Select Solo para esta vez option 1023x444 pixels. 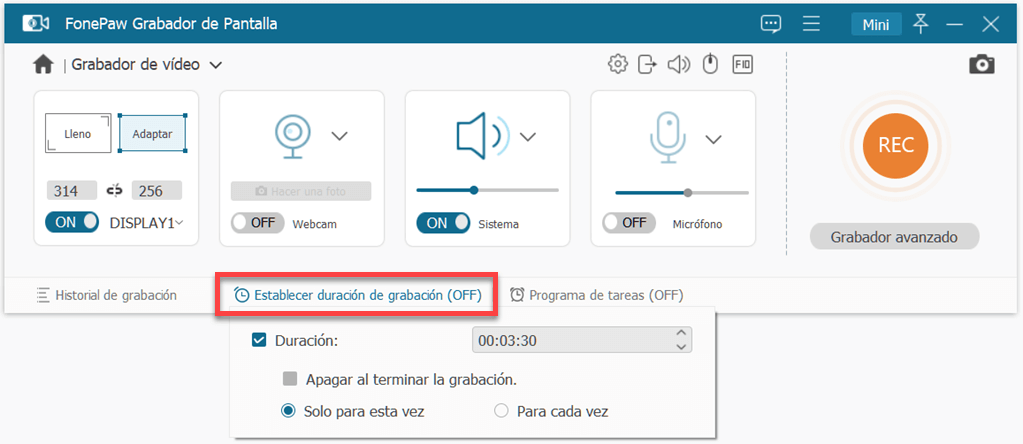(x=287, y=411)
